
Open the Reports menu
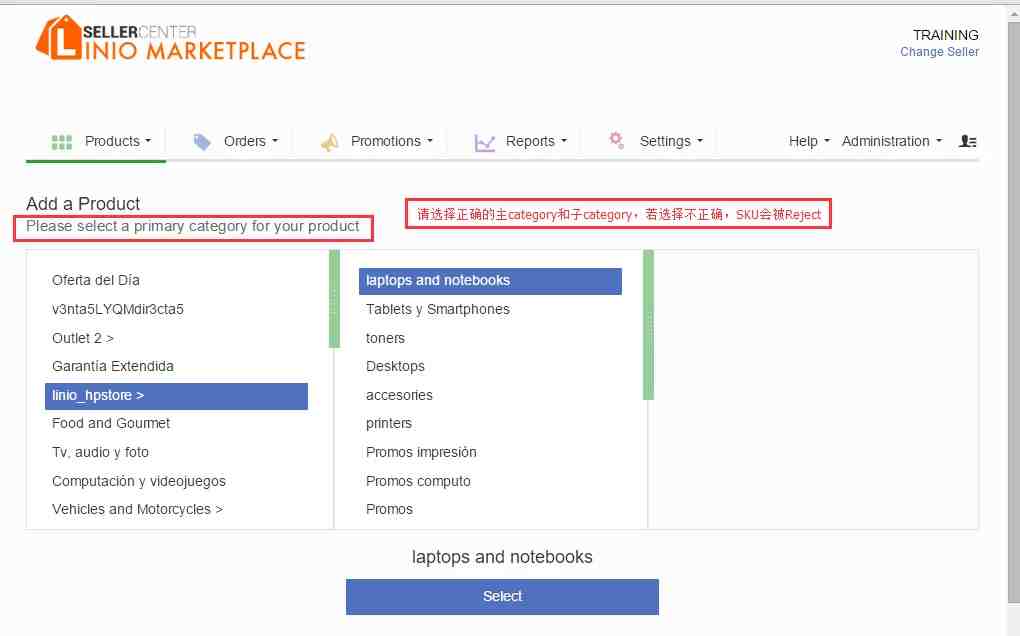coord(535,142)
